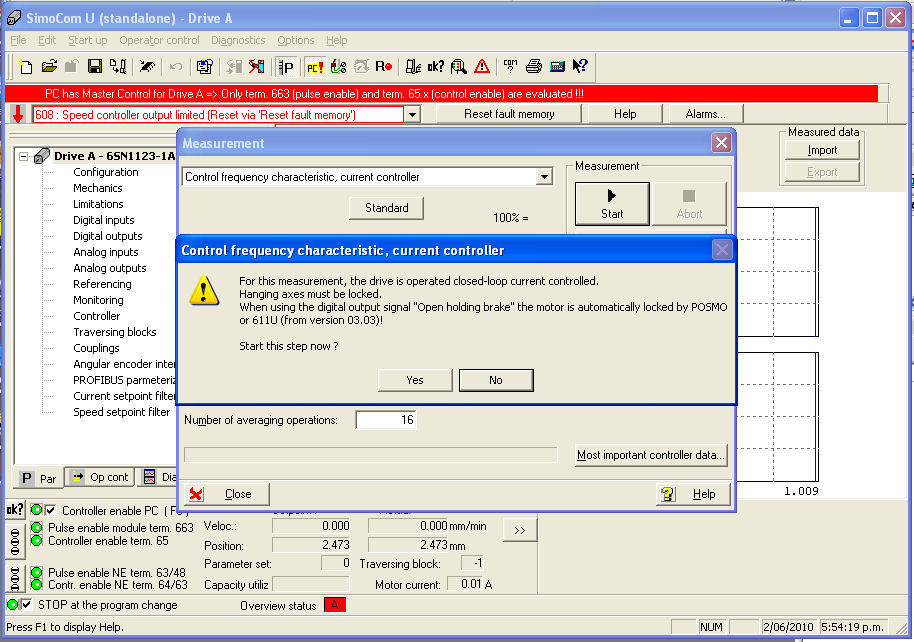
Task: Click the red down arrow fault icon
Action: (x=18, y=114)
